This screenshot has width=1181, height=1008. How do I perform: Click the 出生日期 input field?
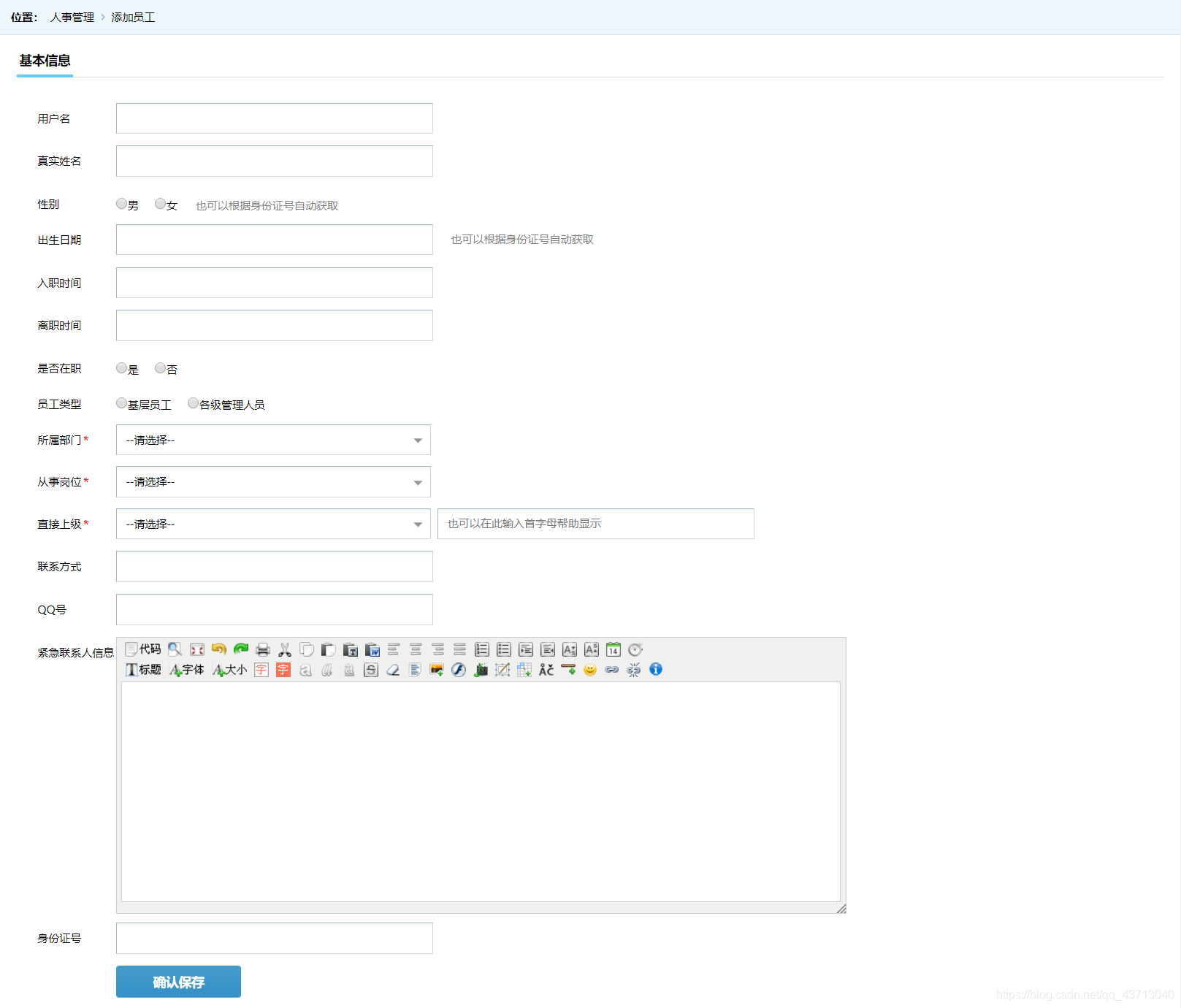tap(275, 240)
